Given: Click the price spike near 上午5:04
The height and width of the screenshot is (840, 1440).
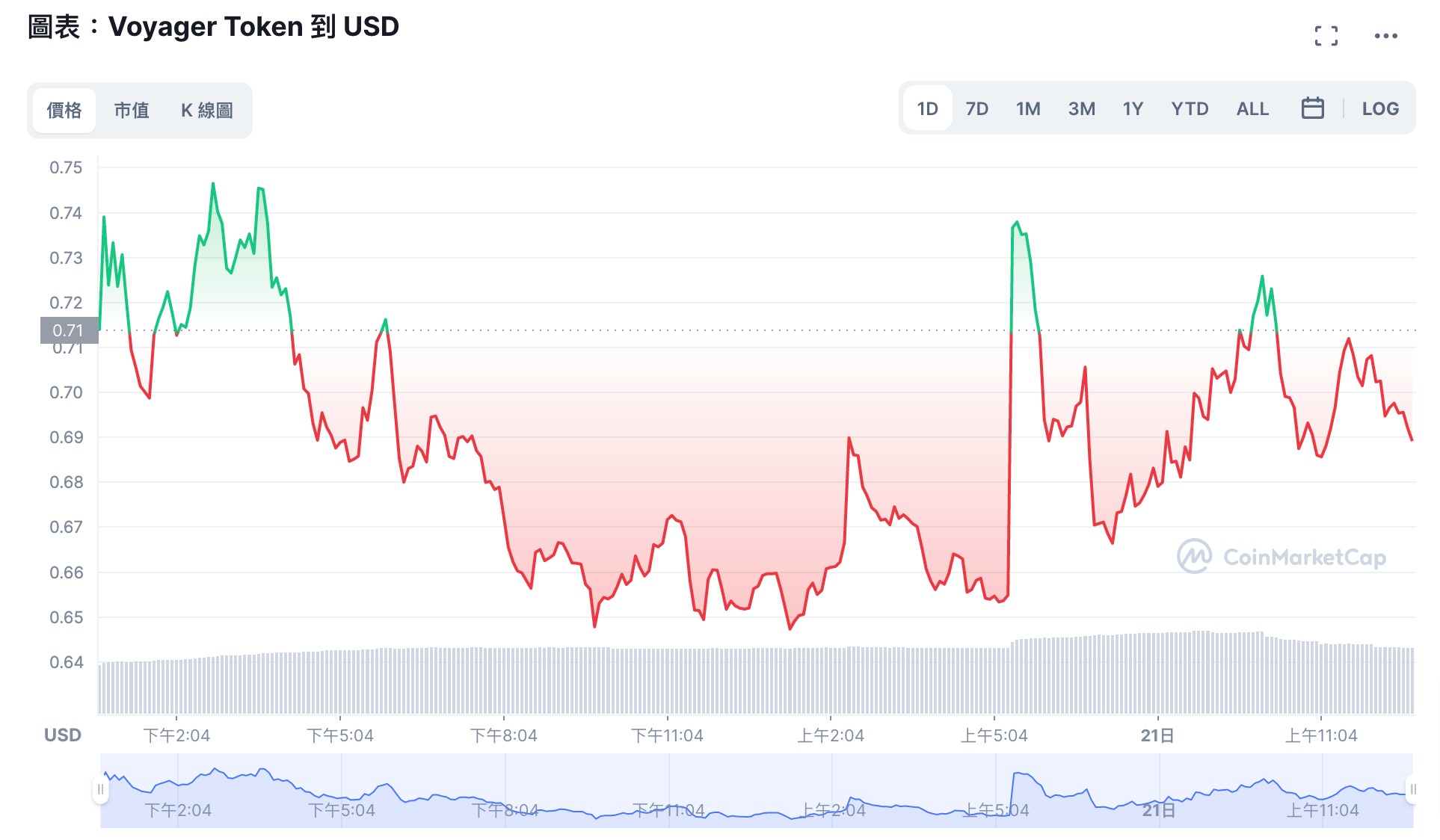Looking at the screenshot, I should [1015, 223].
